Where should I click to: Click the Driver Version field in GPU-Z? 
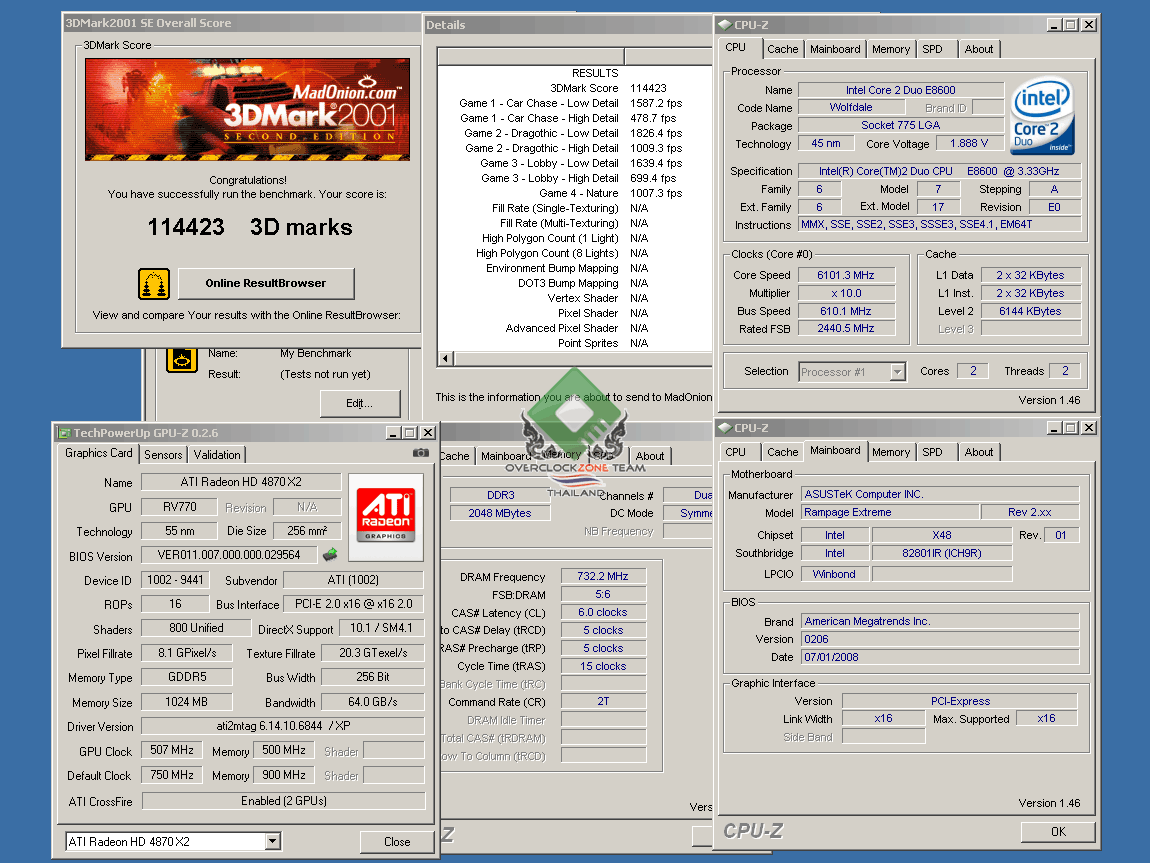[x=282, y=726]
